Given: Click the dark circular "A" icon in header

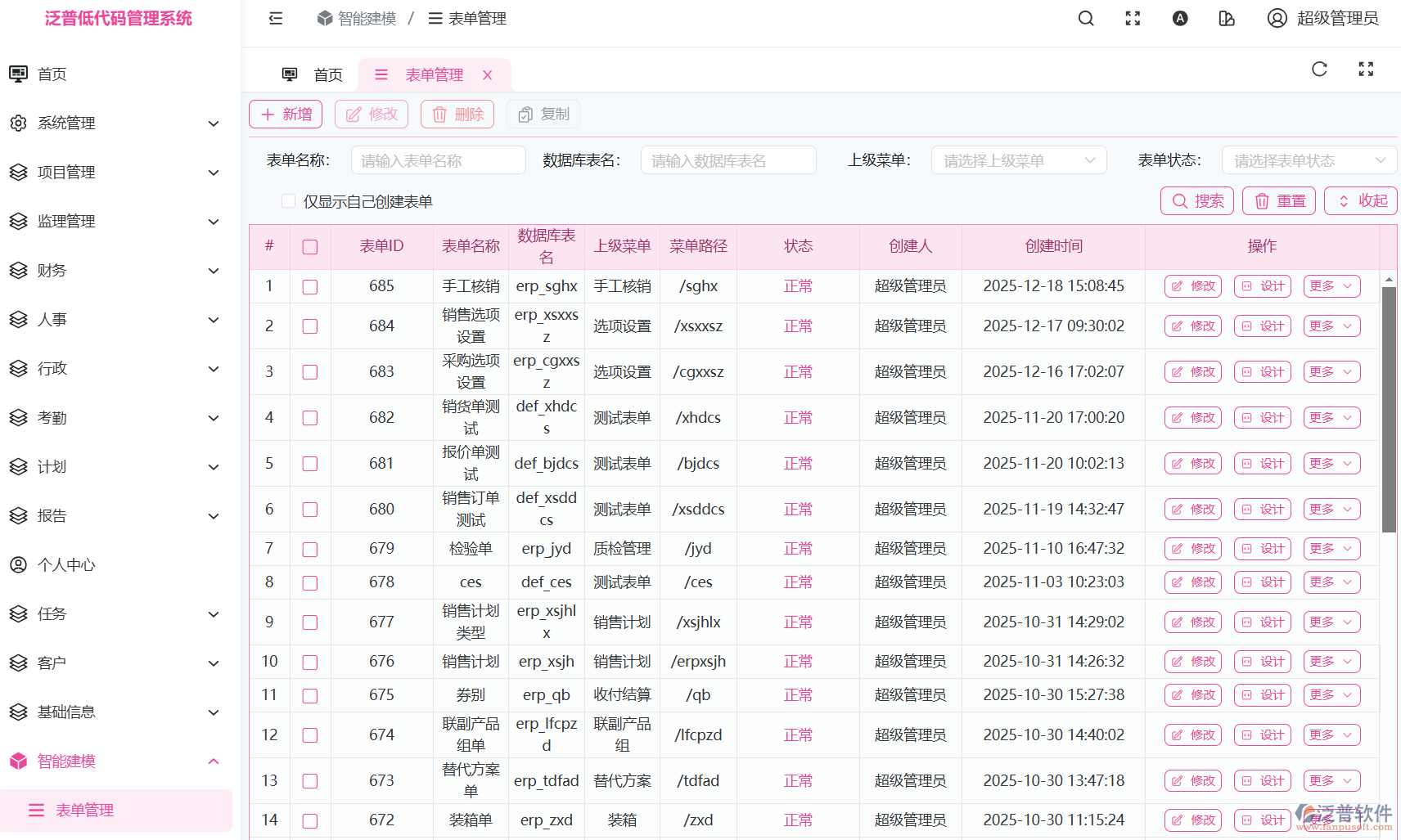Looking at the screenshot, I should click(1179, 18).
